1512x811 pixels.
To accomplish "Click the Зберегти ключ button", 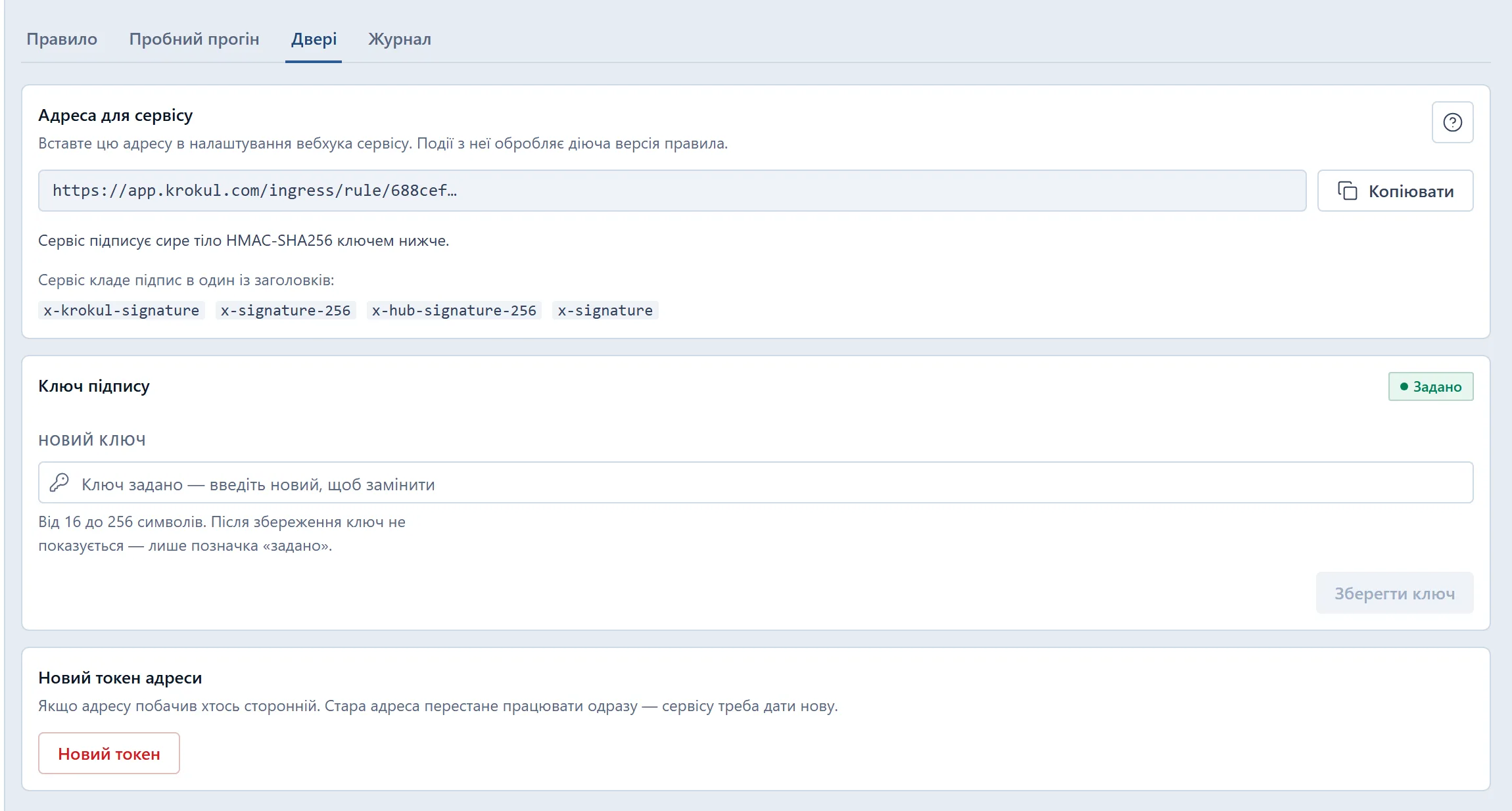I will [1394, 593].
